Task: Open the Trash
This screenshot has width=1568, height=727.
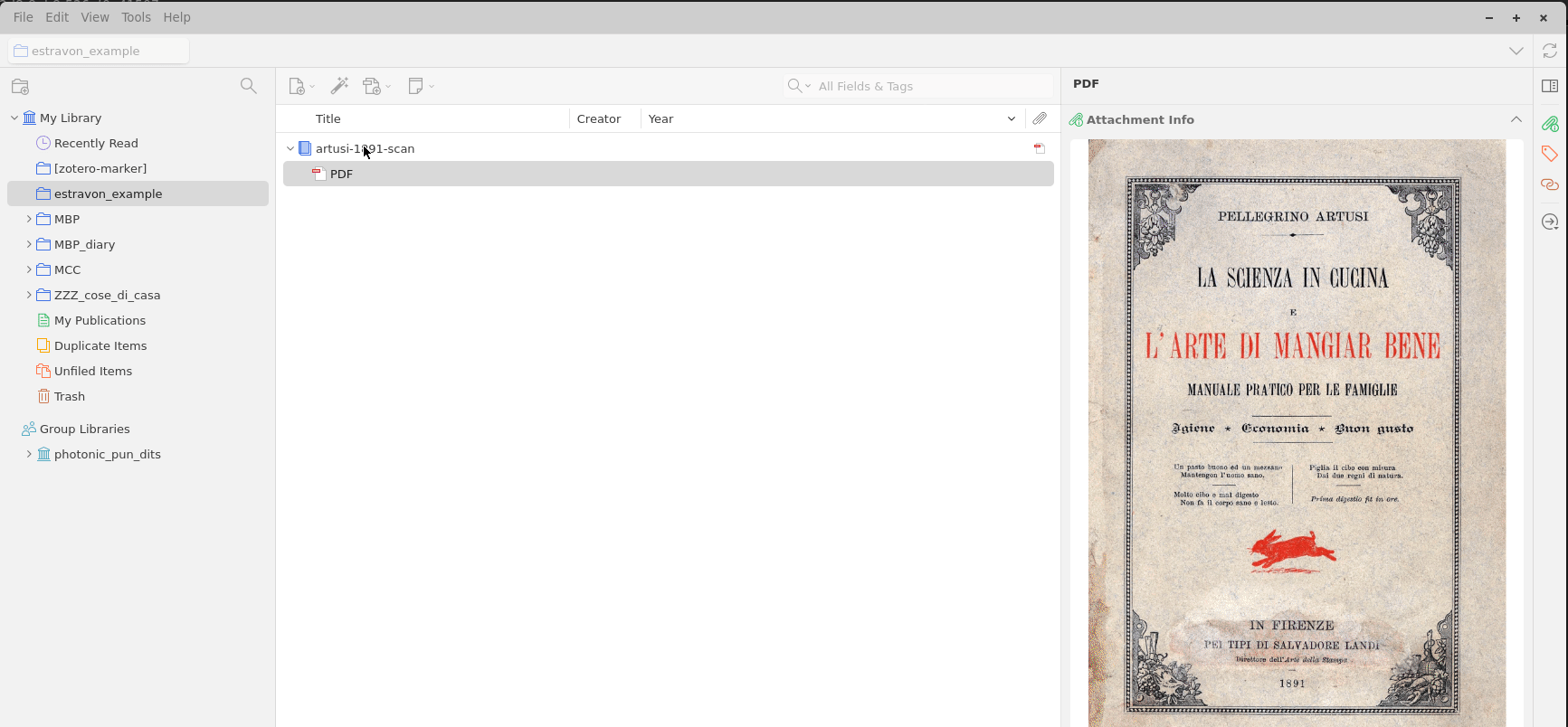Action: [69, 396]
